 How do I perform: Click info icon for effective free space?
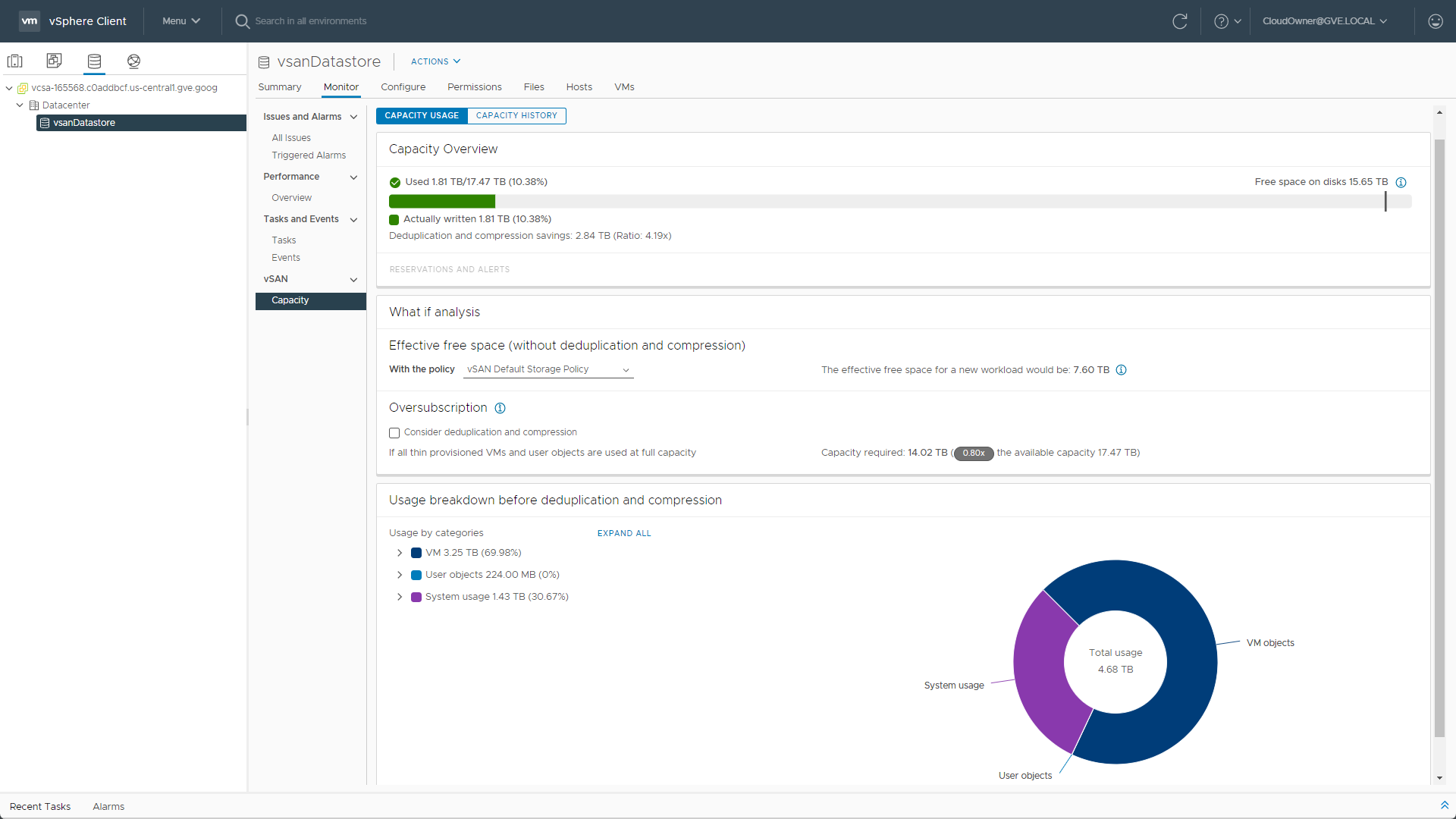pyautogui.click(x=1122, y=370)
